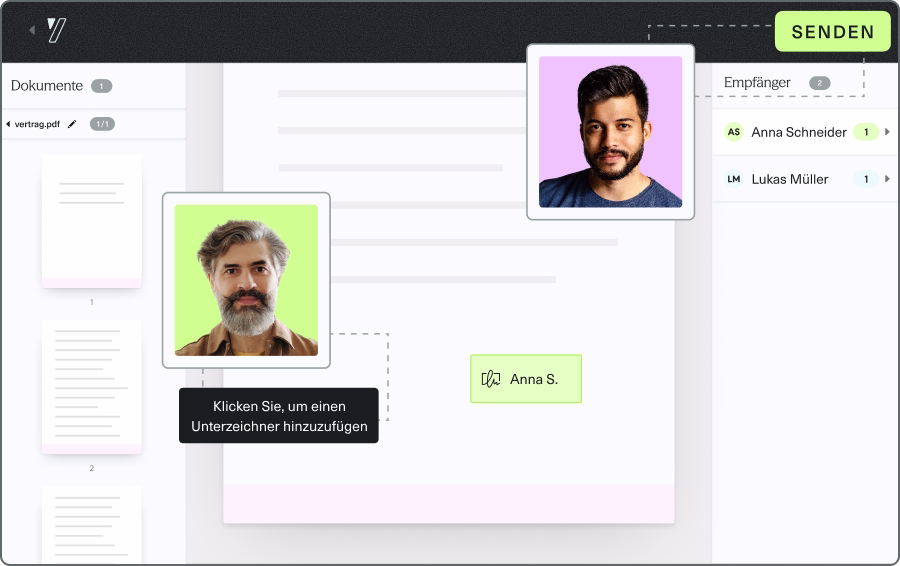
Task: Click the LM initials avatar
Action: coord(734,179)
